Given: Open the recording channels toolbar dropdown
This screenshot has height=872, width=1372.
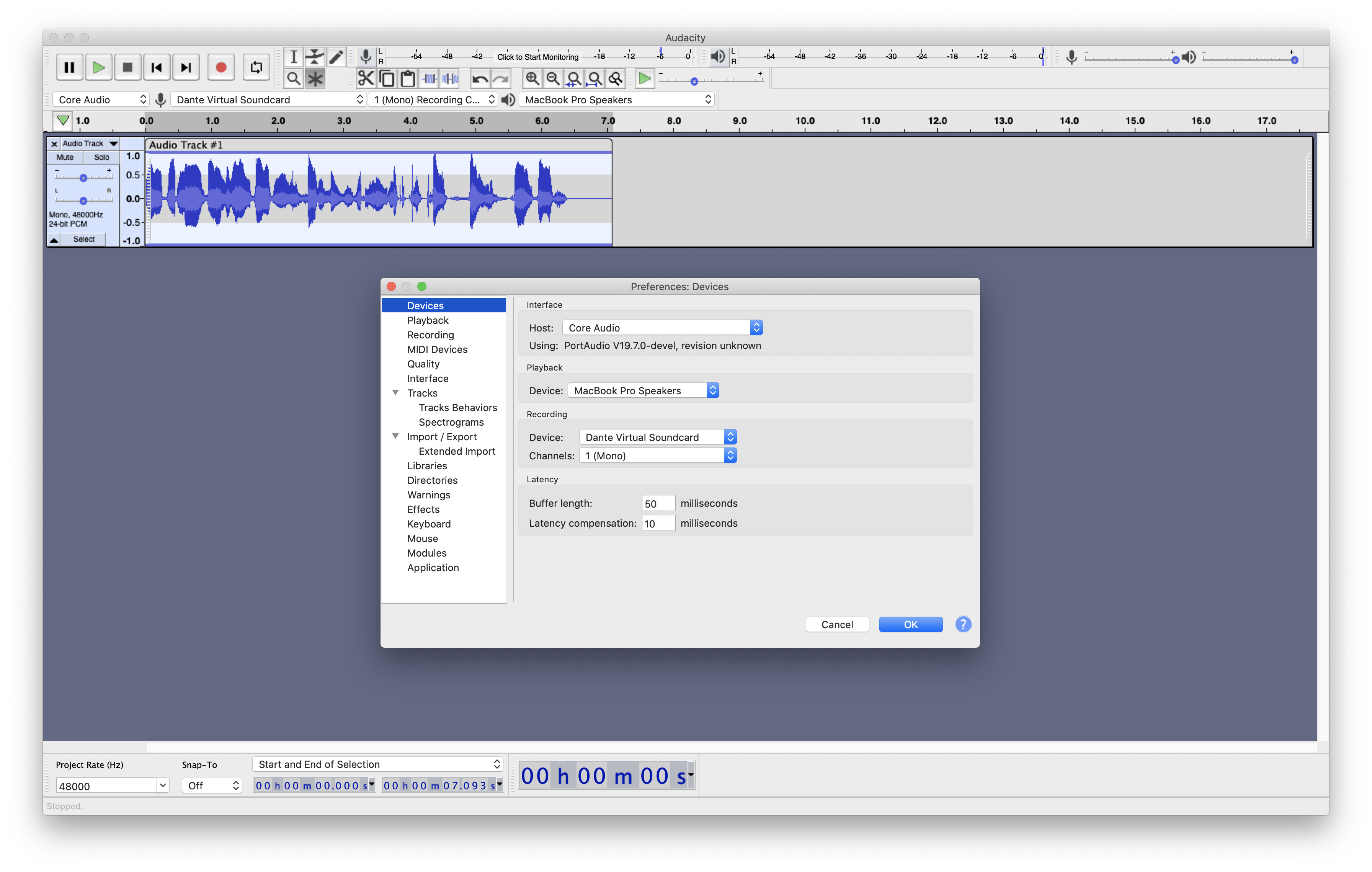Looking at the screenshot, I should click(433, 100).
